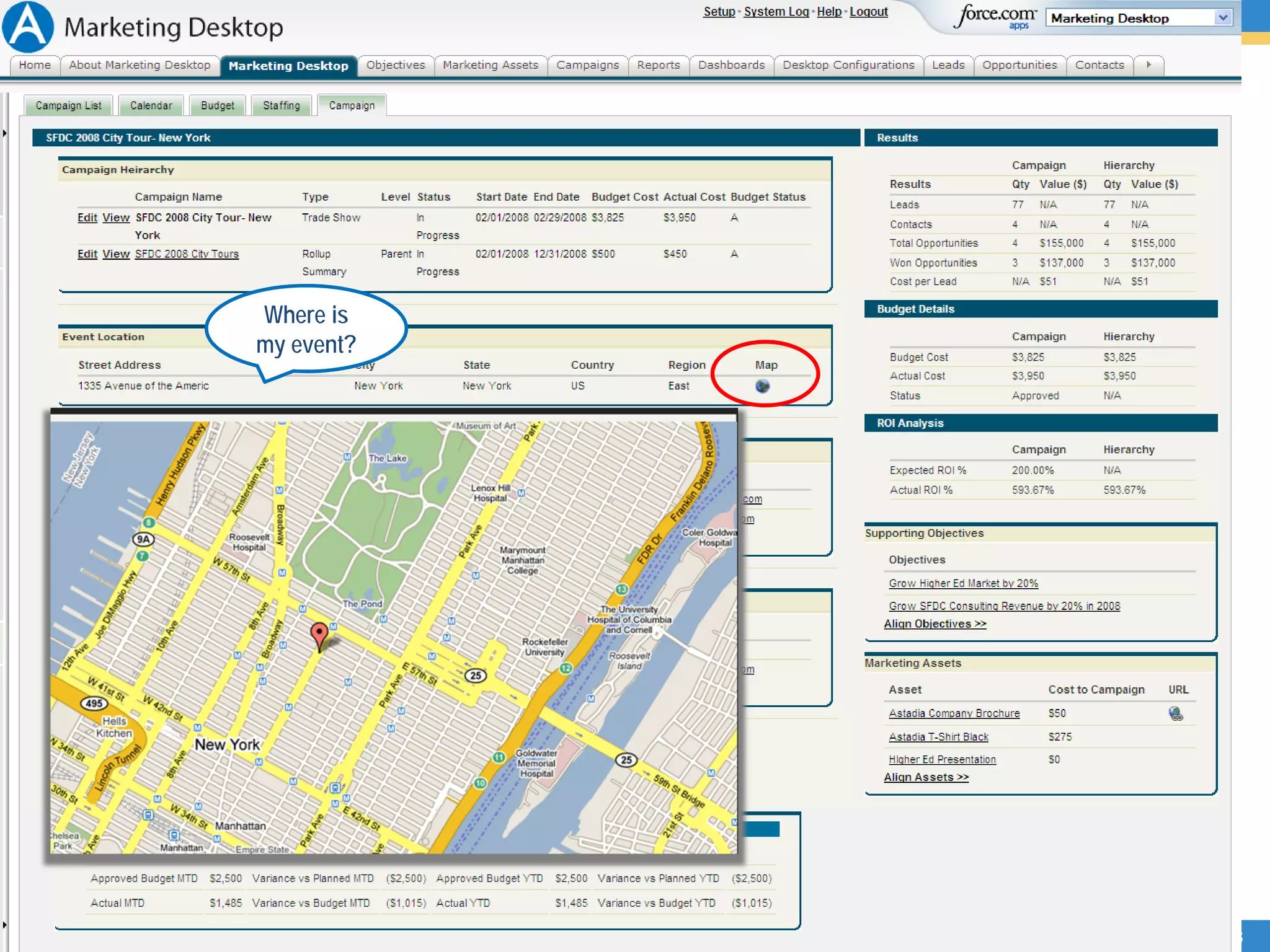
Task: Click the Actual ROI % 593.67% campaign value
Action: pos(1032,490)
